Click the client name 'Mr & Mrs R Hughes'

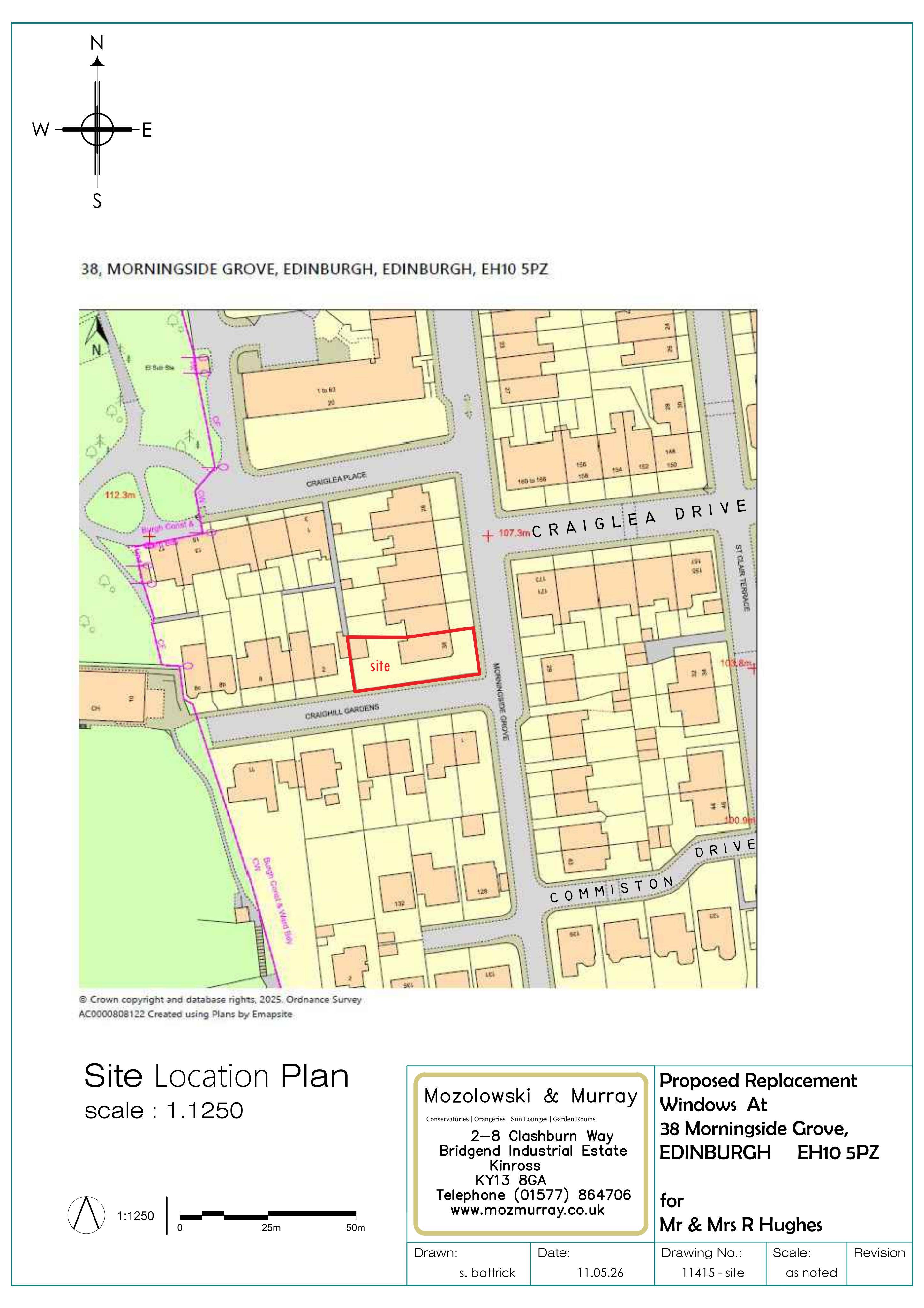(x=741, y=1225)
